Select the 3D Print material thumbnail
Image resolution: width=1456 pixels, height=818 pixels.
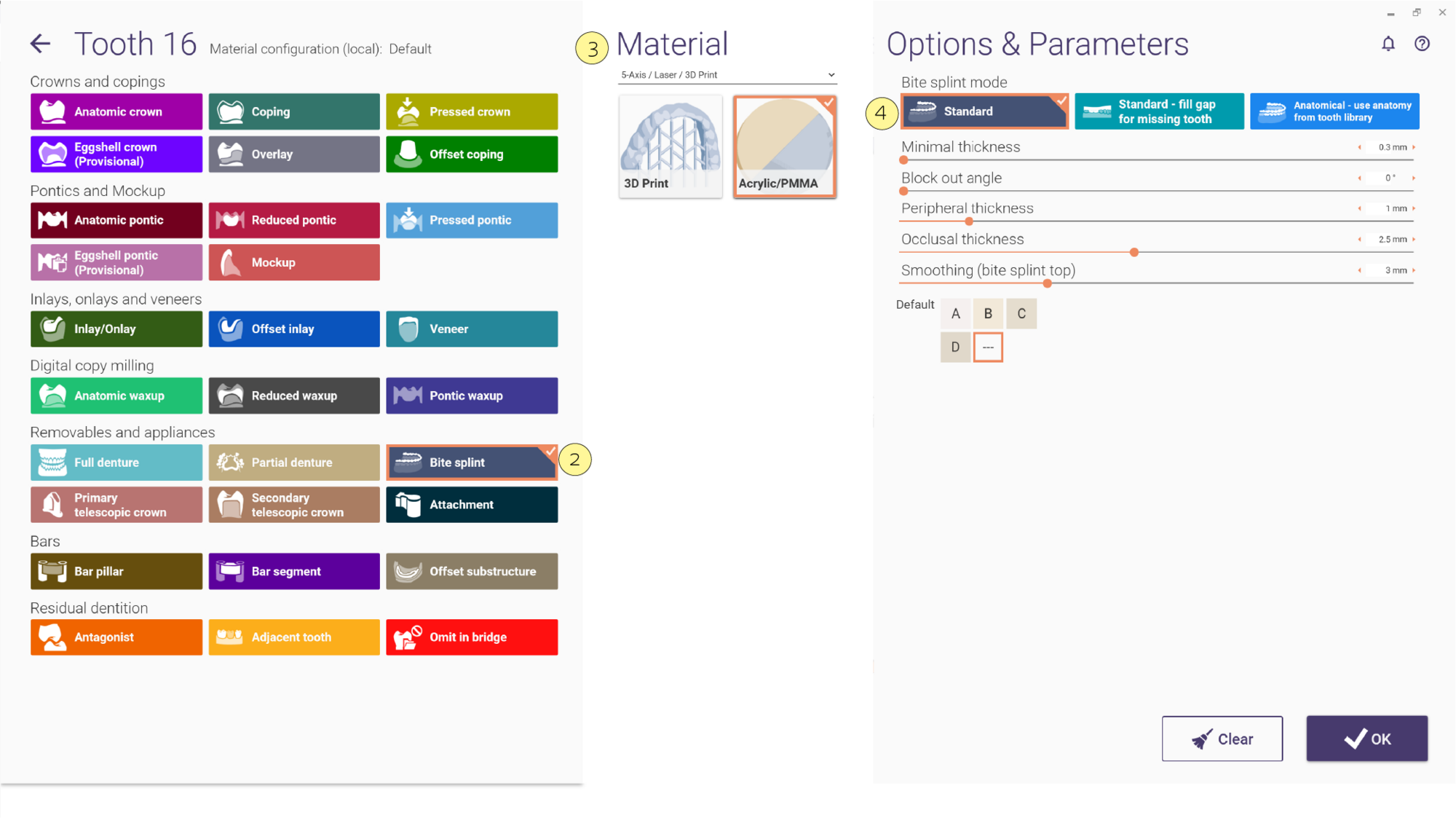(670, 146)
